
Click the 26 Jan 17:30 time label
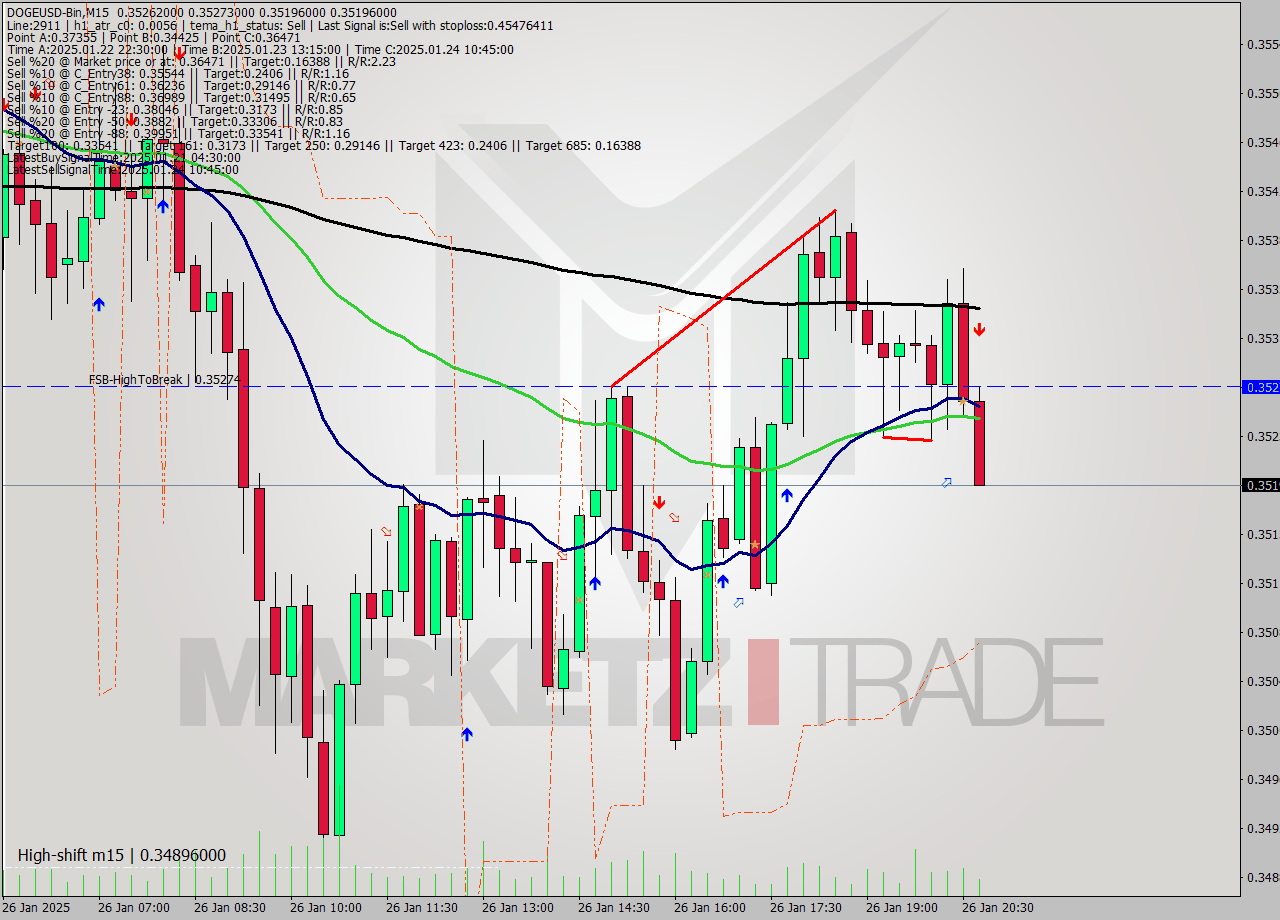pyautogui.click(x=806, y=908)
